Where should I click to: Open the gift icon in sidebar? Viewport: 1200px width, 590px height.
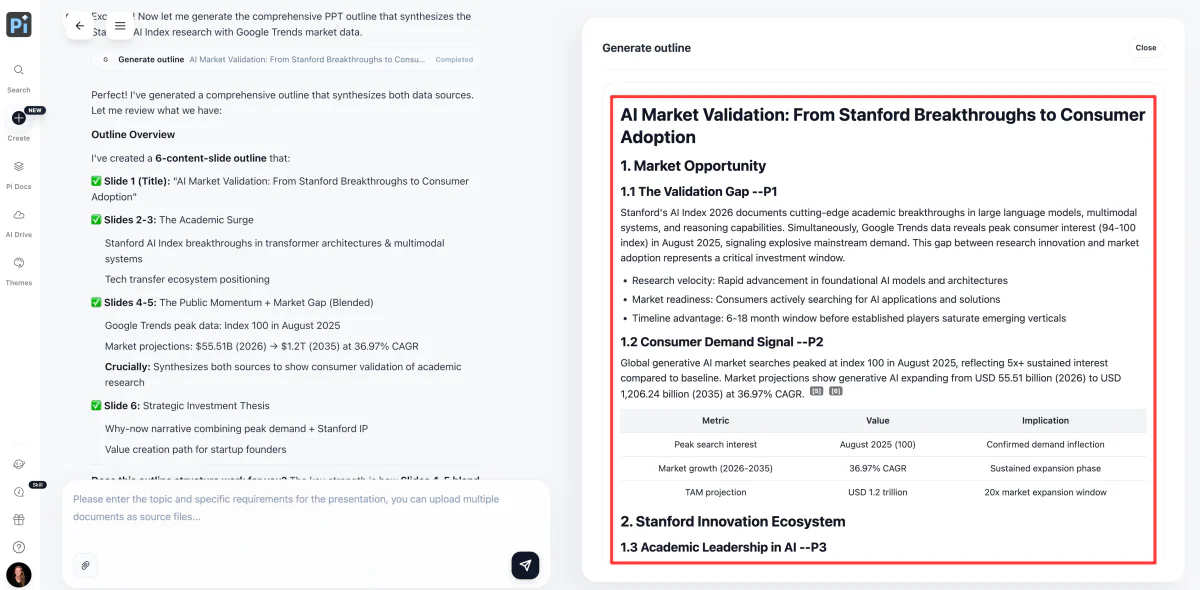tap(19, 519)
